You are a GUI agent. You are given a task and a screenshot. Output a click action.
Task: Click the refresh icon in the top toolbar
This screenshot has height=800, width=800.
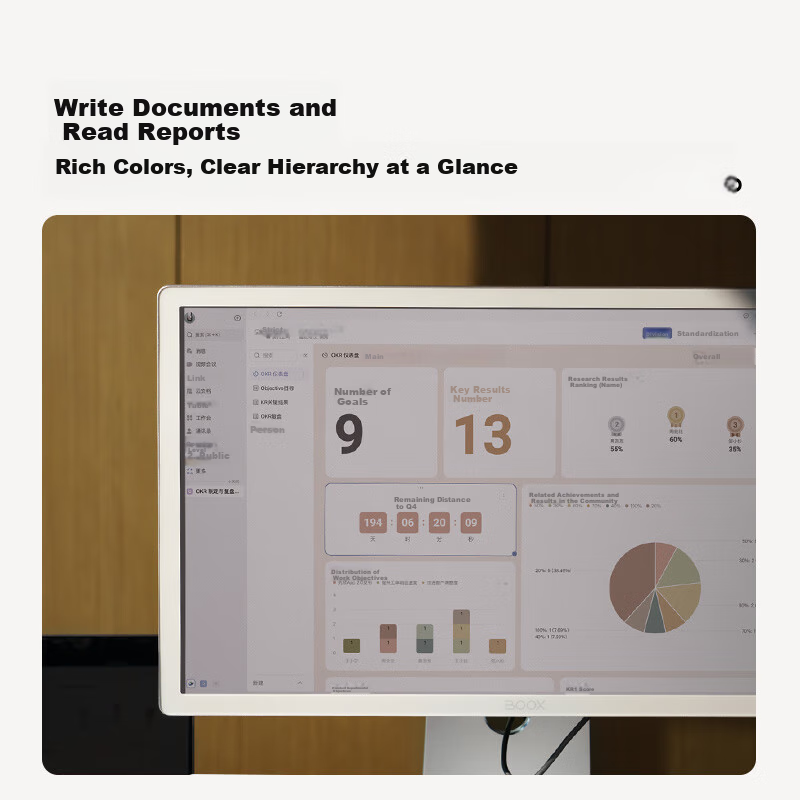coord(279,314)
